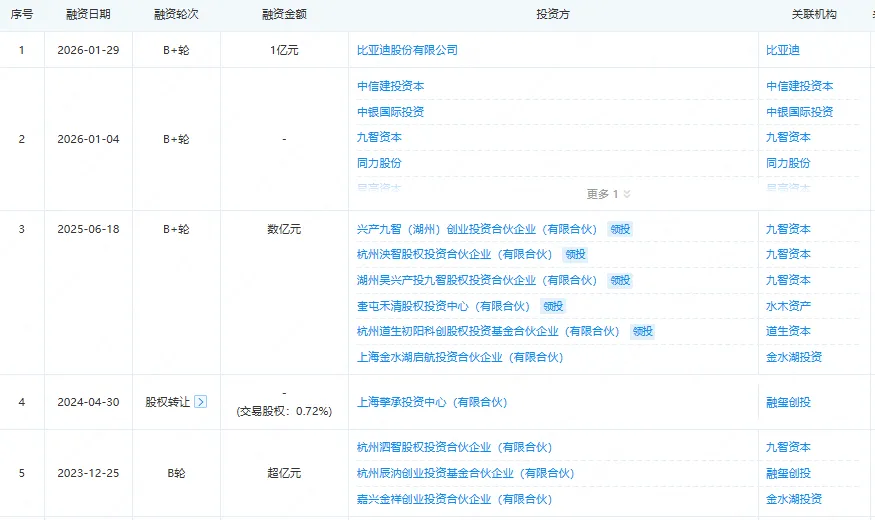Viewport: 875px width, 520px height.
Task: Open 杭州泱智股权投资合伙企业 link
Action: [455, 254]
